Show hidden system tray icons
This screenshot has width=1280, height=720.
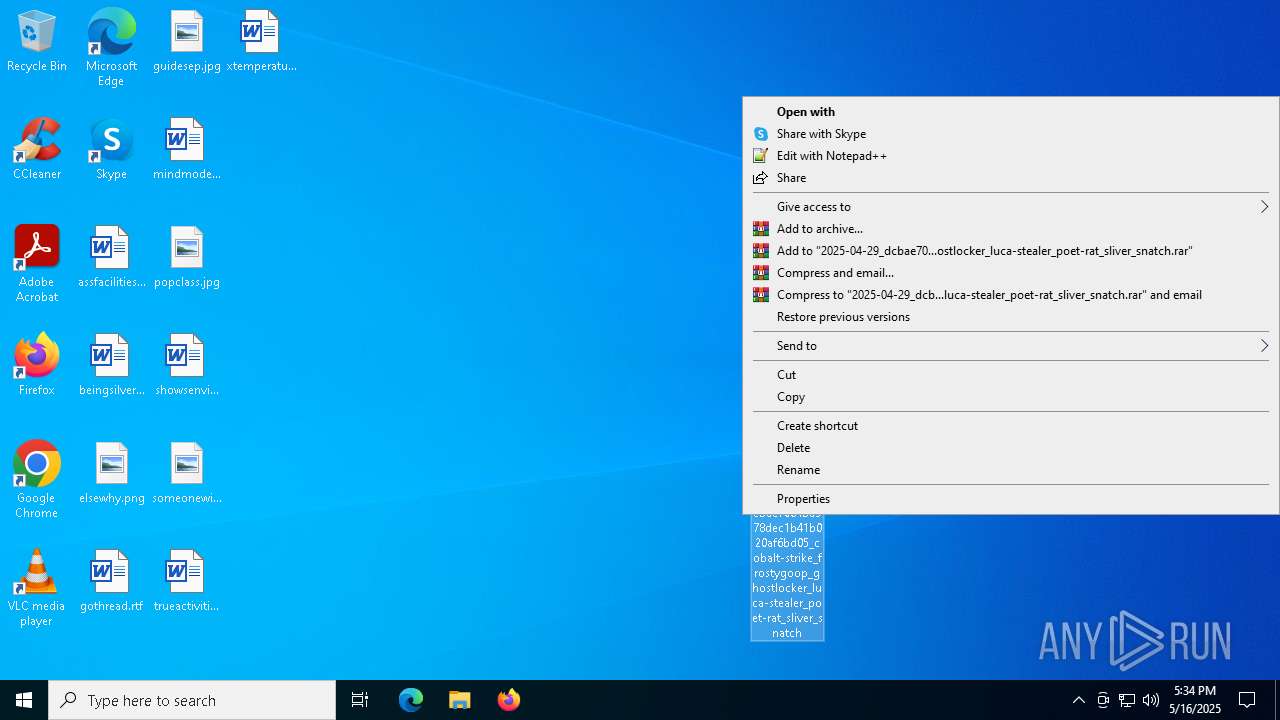[x=1078, y=700]
